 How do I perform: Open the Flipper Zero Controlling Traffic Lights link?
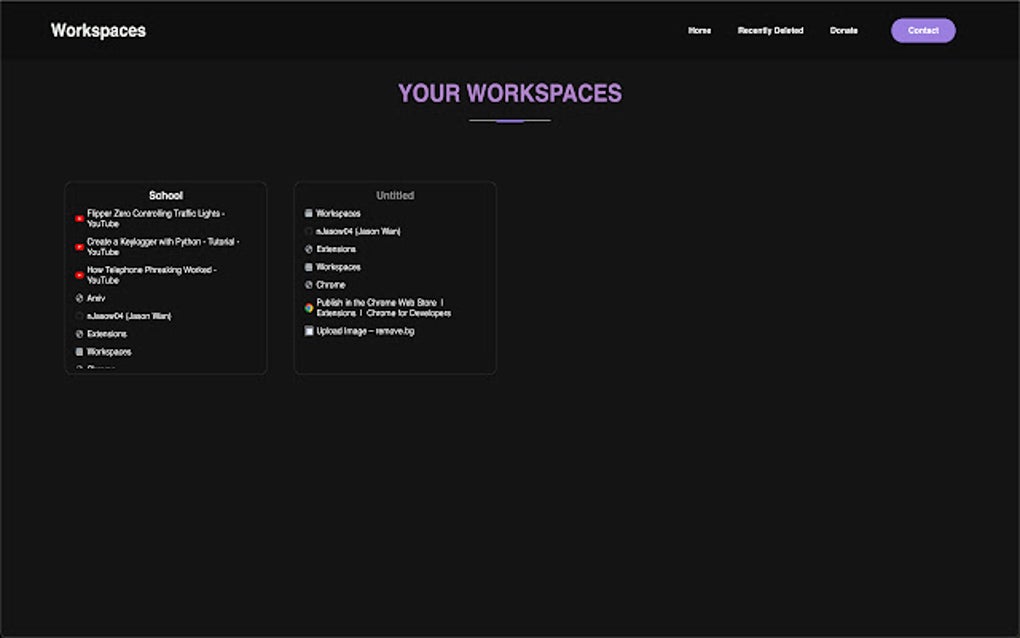click(155, 218)
